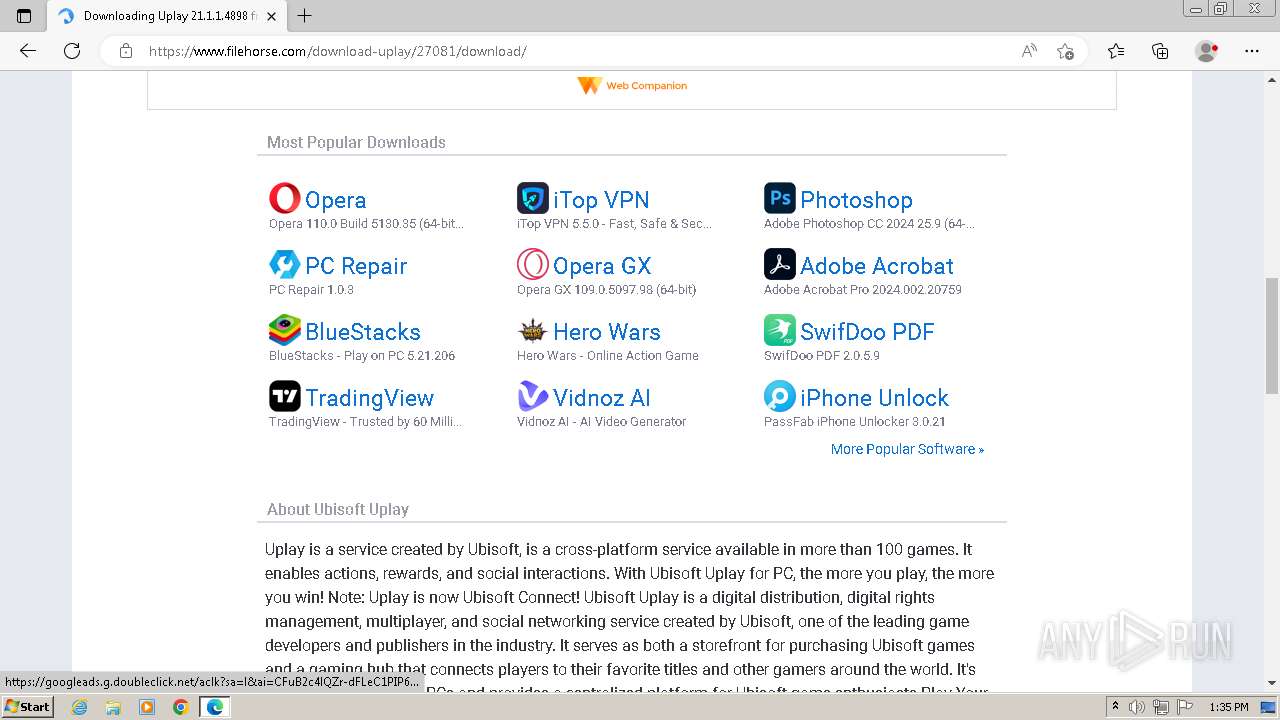Click the Web Companion banner logo

click(632, 86)
